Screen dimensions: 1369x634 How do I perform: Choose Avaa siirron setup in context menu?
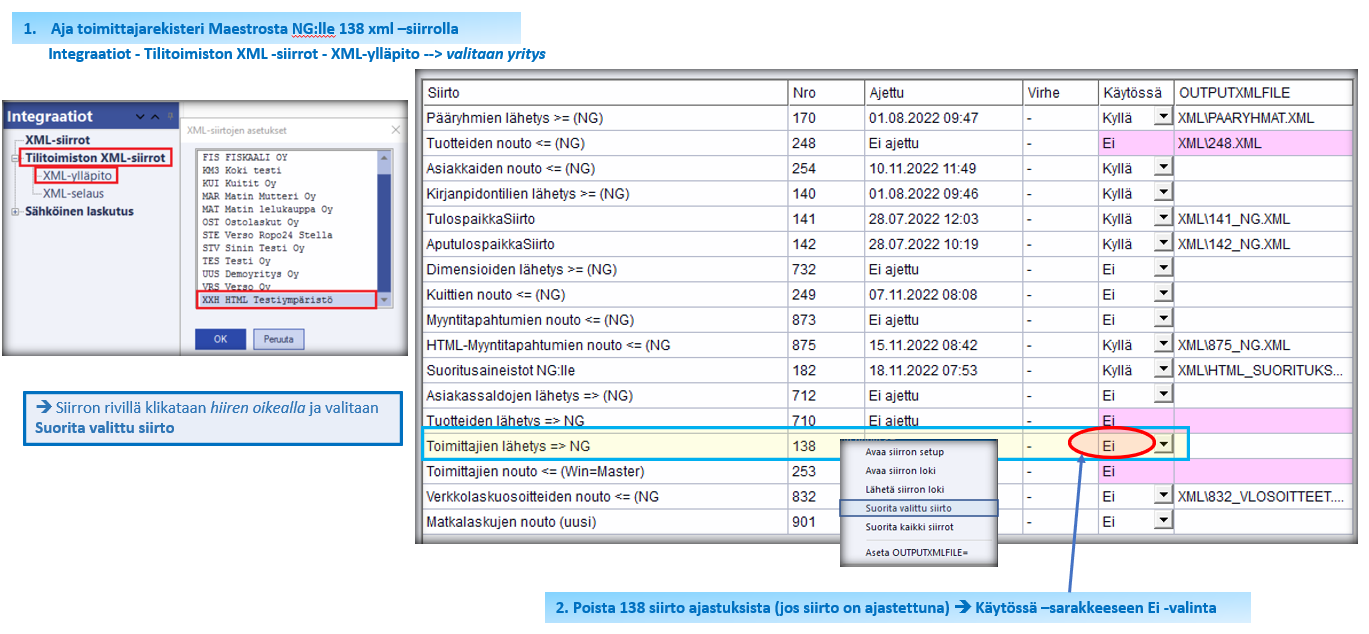point(904,452)
